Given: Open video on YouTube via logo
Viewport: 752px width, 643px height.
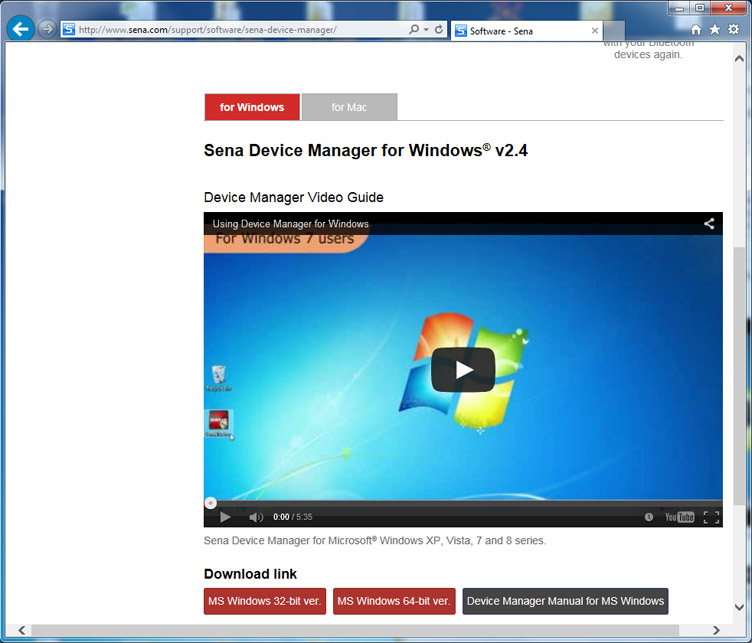Looking at the screenshot, I should [680, 517].
